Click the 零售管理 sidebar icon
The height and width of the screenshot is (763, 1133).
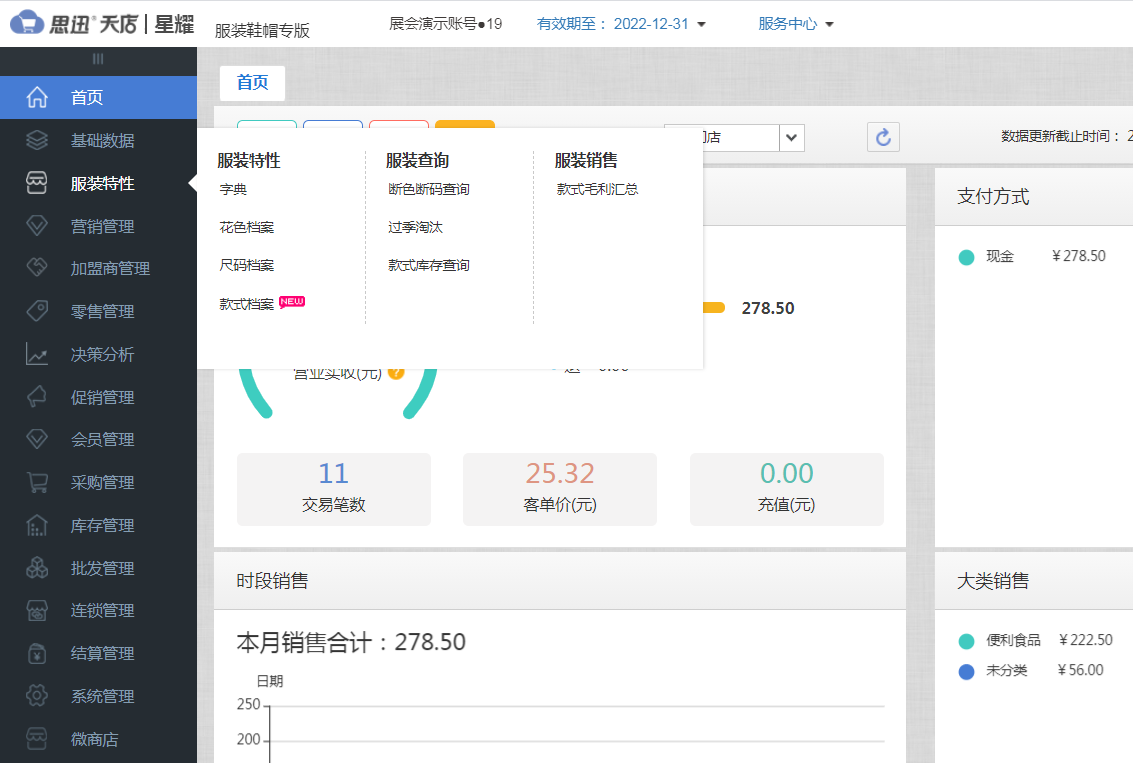[x=37, y=311]
